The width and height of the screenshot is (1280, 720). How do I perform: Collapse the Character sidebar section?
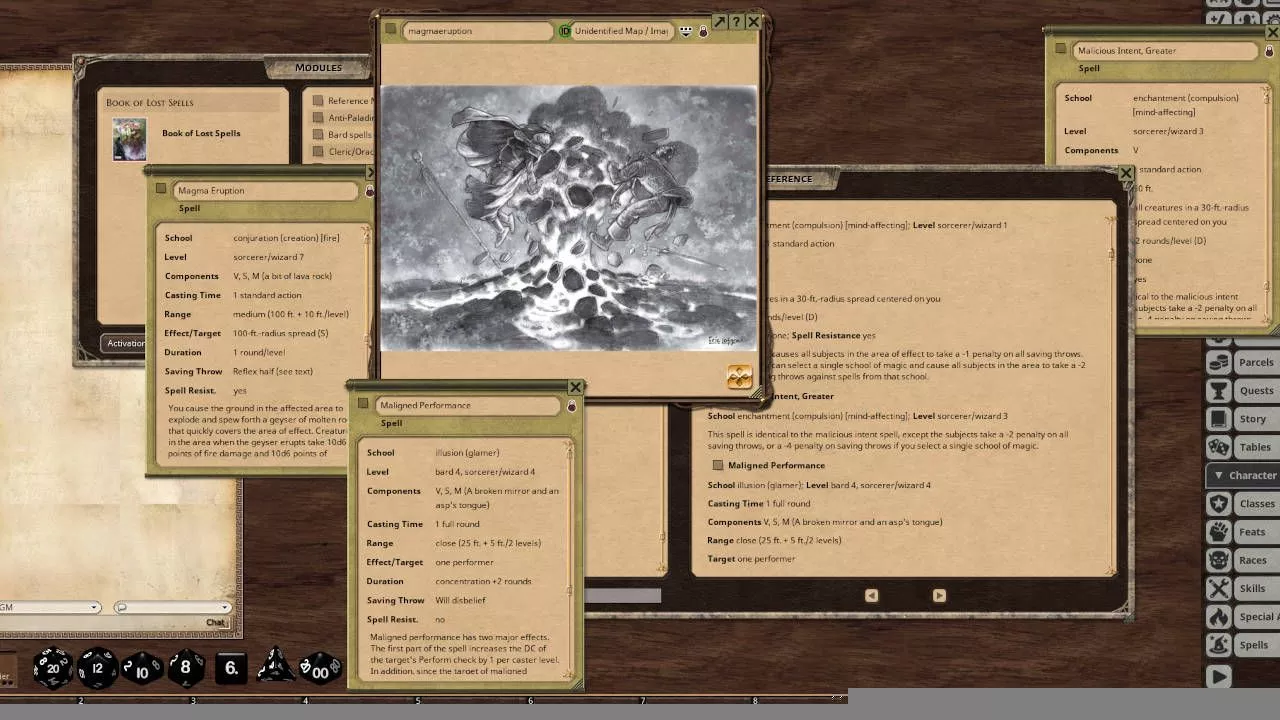coord(1243,475)
